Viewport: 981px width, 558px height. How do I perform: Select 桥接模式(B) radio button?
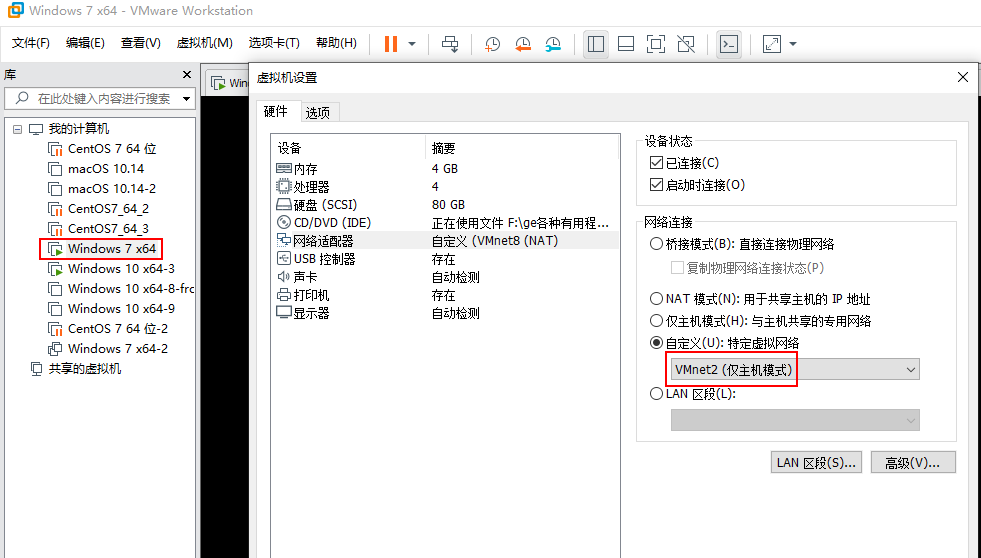[x=656, y=244]
